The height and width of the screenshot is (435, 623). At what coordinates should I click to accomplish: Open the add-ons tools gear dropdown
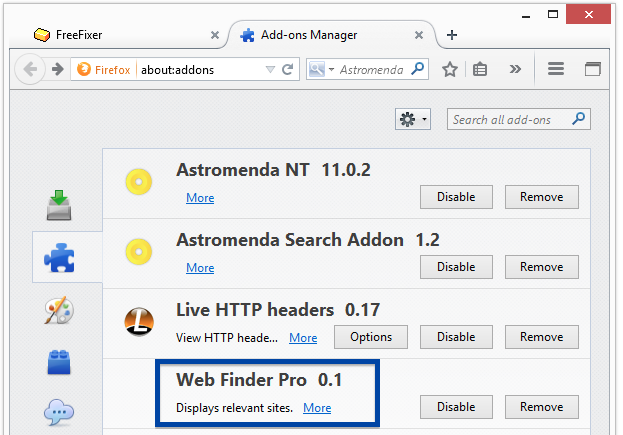(x=413, y=119)
